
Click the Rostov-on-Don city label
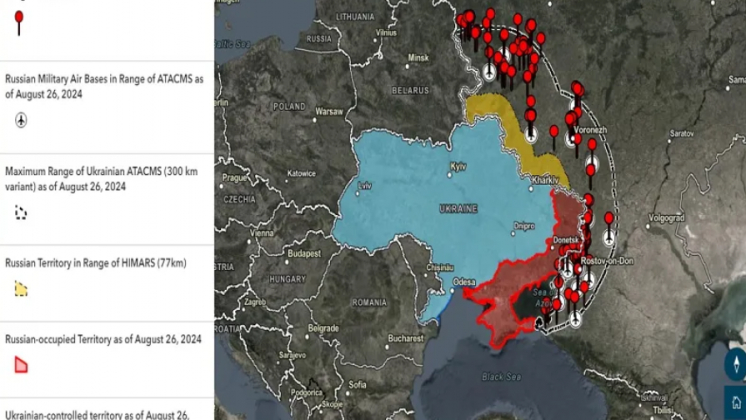(608, 261)
